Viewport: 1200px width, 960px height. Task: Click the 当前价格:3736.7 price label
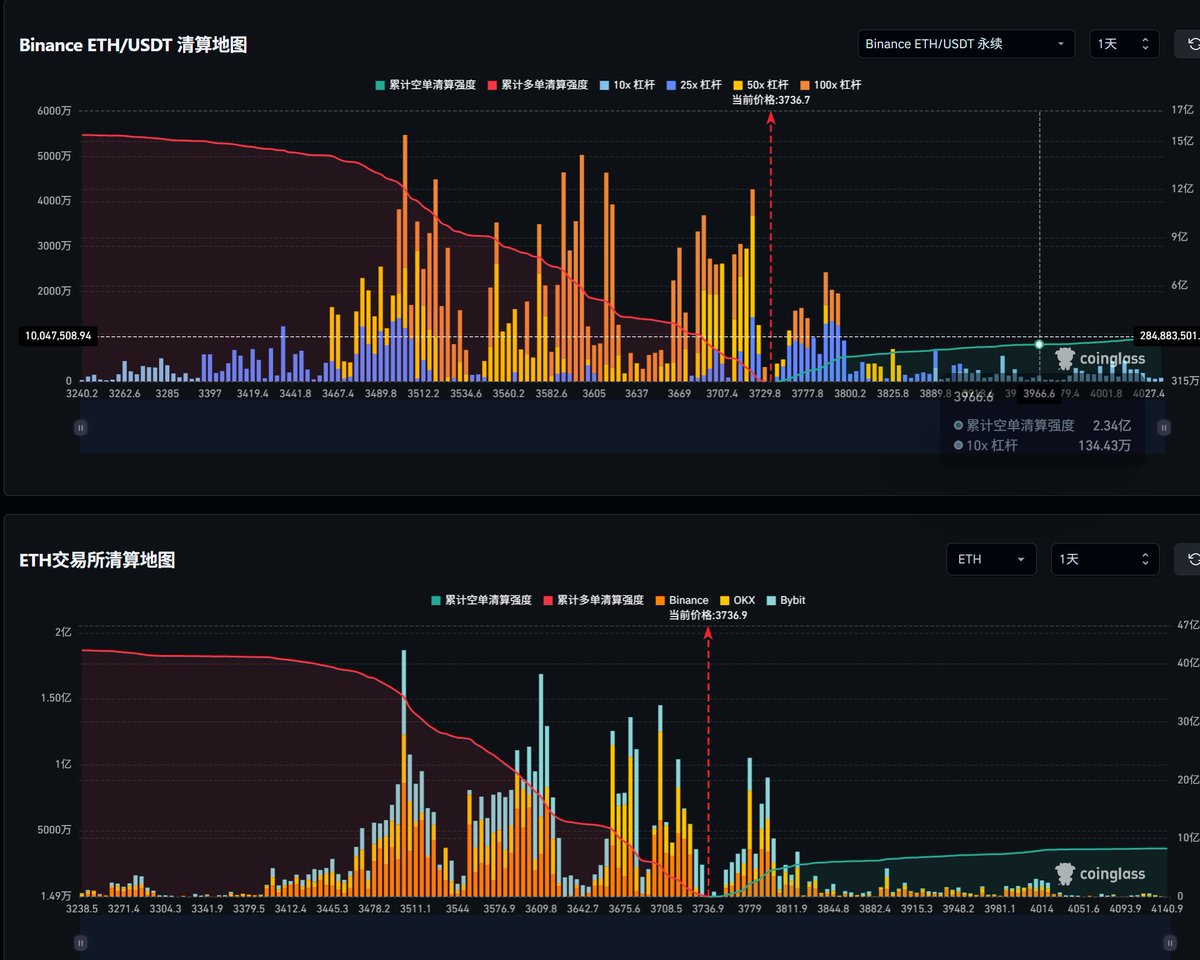pos(771,99)
